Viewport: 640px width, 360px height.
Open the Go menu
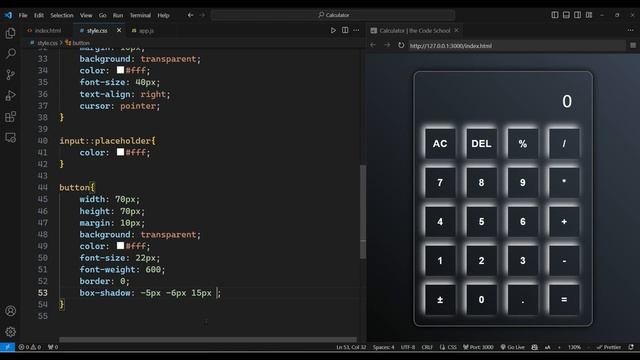102,15
